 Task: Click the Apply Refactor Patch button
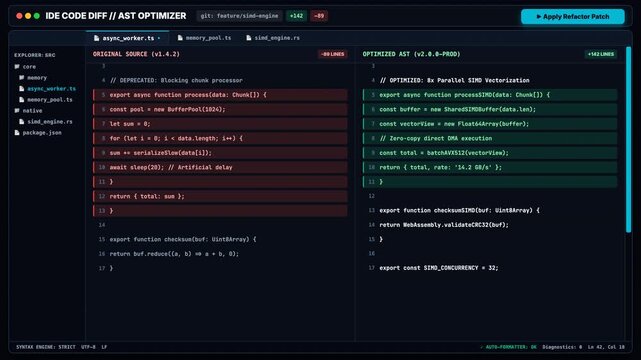[573, 16]
